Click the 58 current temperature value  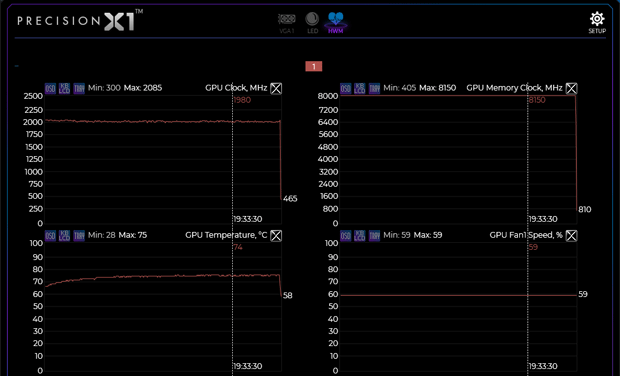pyautogui.click(x=288, y=296)
